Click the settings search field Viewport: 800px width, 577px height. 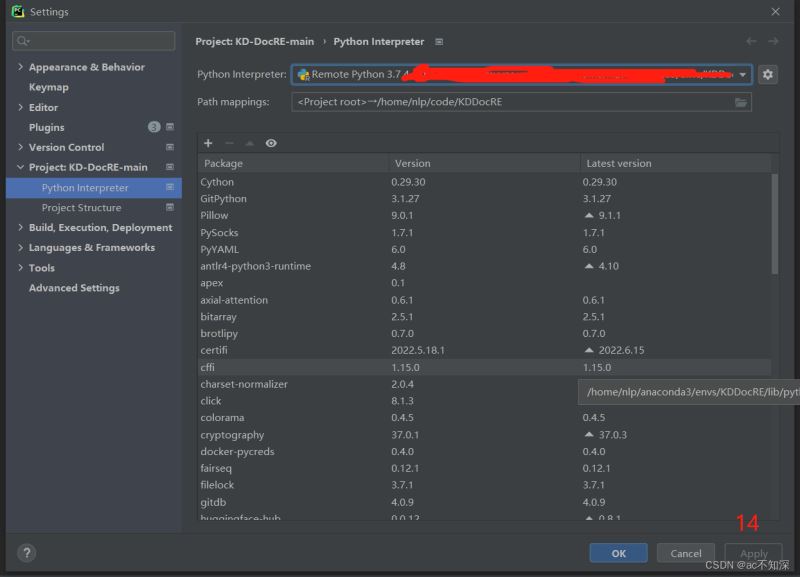[94, 41]
